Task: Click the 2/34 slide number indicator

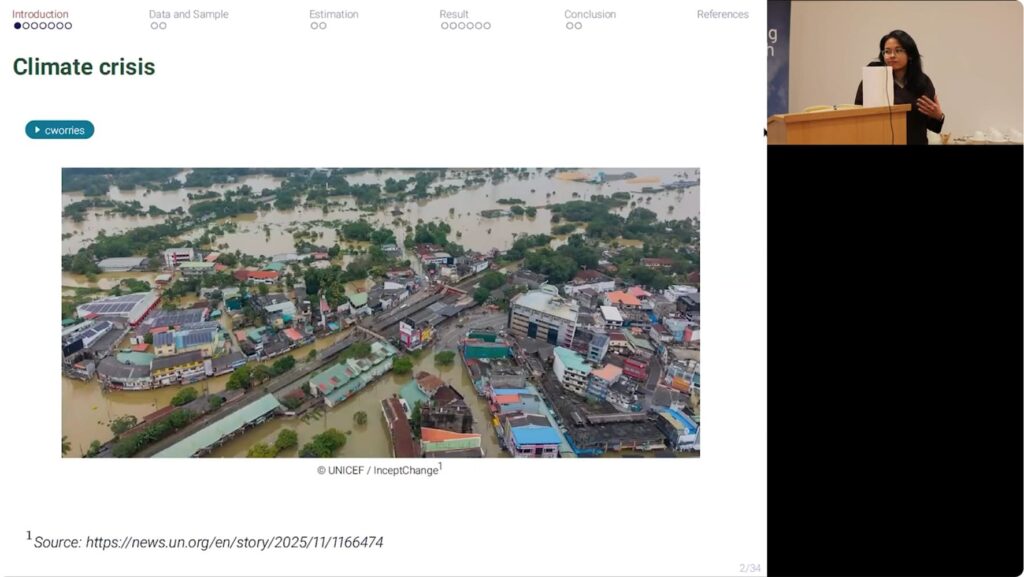Action: point(749,568)
